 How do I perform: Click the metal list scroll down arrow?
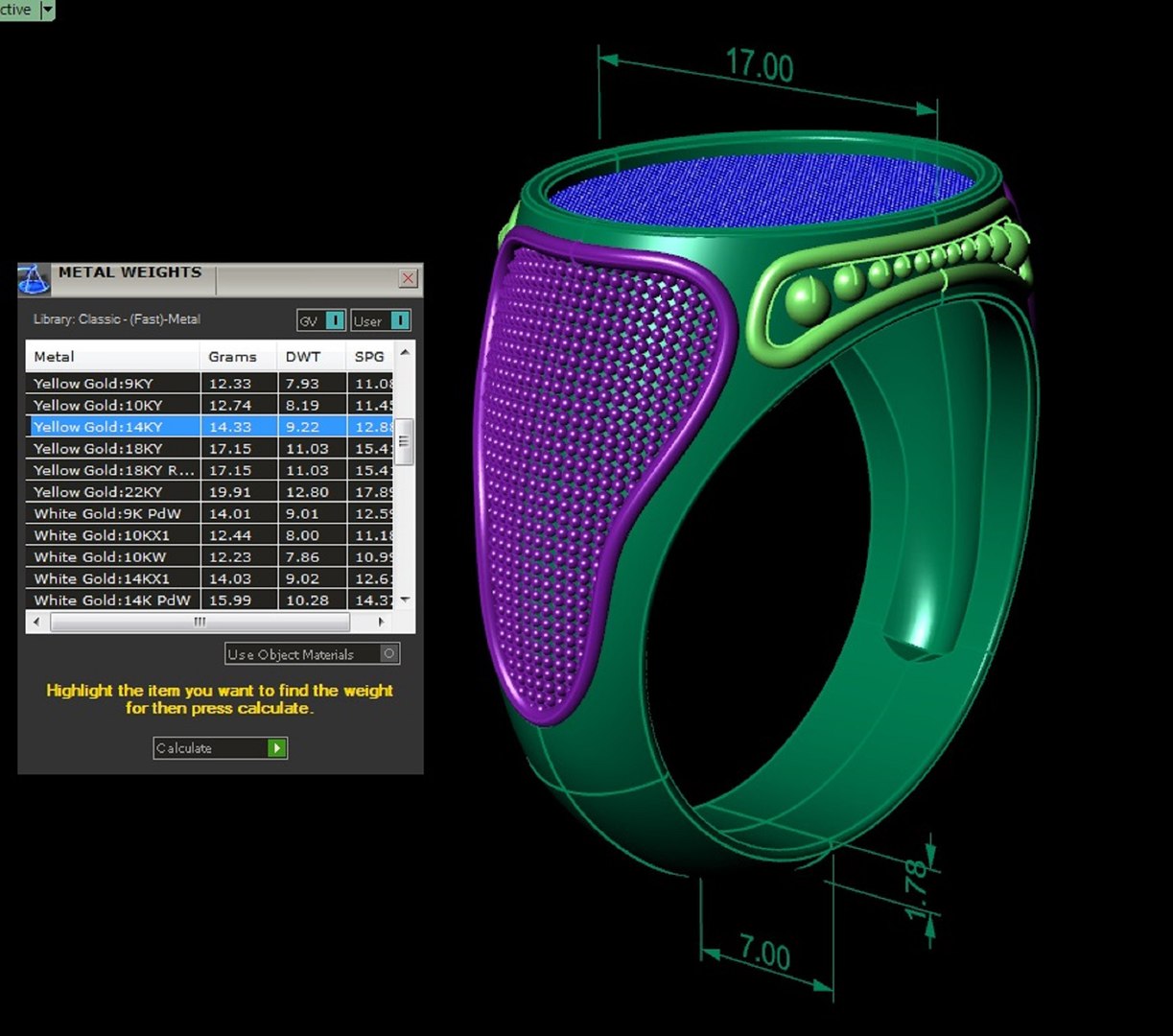405,600
